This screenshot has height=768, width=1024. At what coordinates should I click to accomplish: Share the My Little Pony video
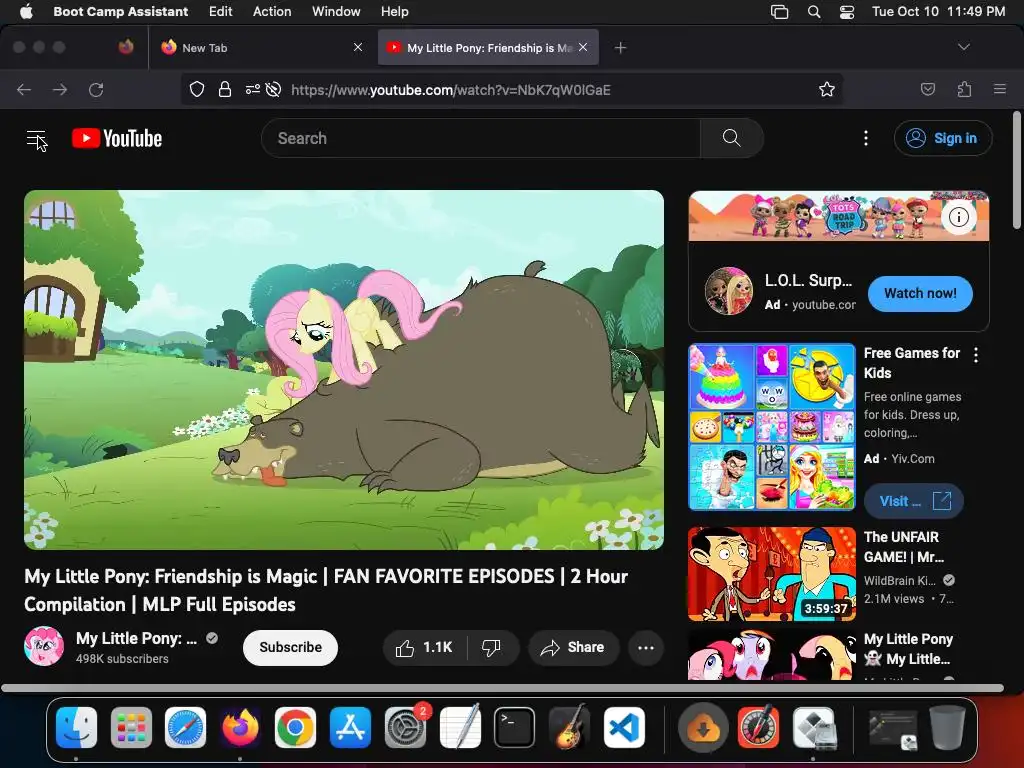click(573, 647)
